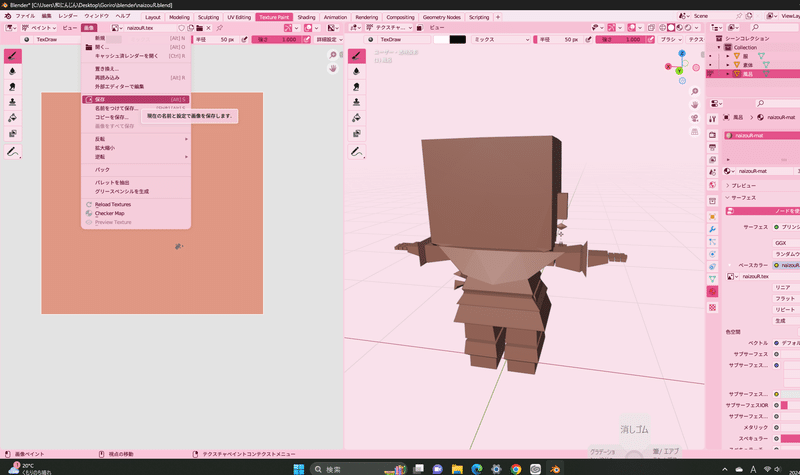Click the secondary black color swatch
The height and width of the screenshot is (475, 800).
(458, 39)
